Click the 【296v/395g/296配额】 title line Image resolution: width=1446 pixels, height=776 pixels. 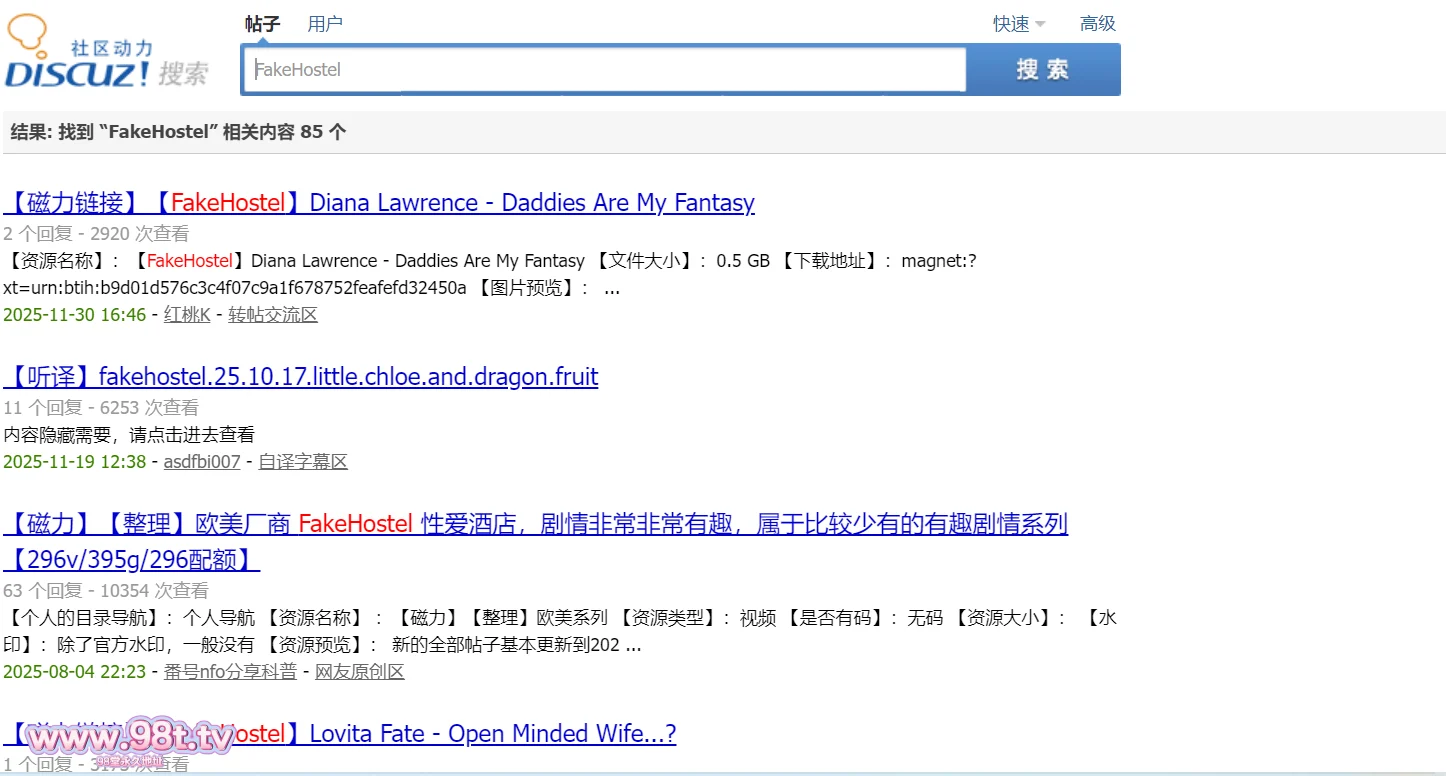pyautogui.click(x=132, y=559)
